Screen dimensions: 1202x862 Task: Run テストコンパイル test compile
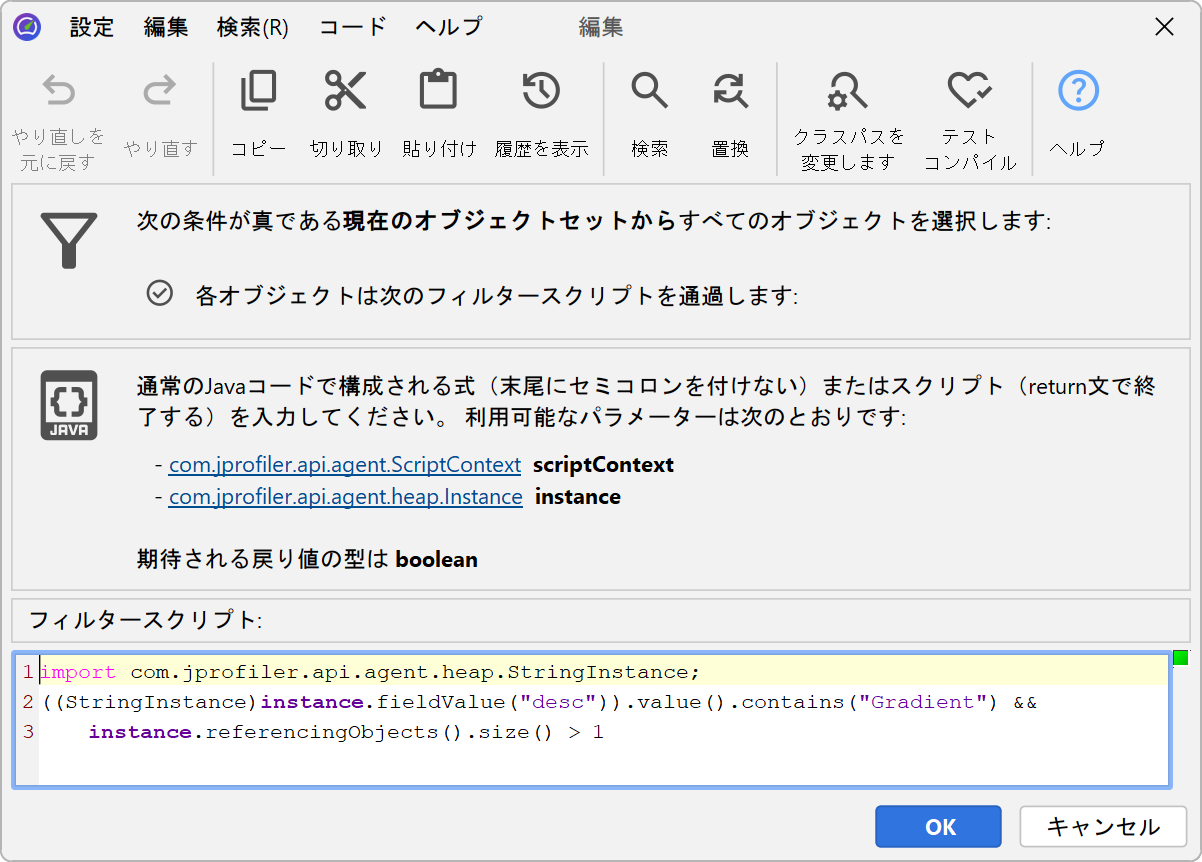969,93
